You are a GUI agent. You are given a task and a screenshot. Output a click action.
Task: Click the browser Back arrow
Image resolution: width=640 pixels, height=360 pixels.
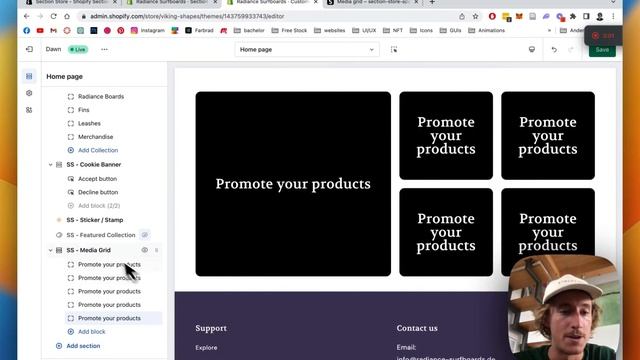27,16
